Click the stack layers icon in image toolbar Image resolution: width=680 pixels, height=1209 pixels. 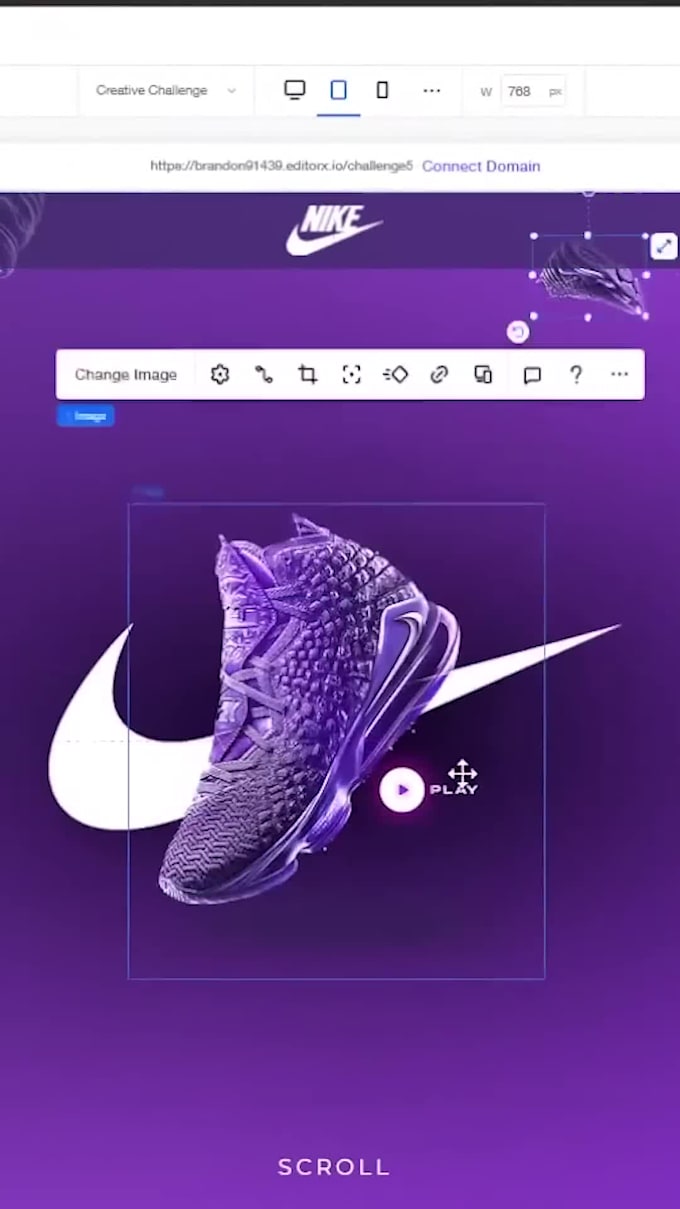coord(483,374)
